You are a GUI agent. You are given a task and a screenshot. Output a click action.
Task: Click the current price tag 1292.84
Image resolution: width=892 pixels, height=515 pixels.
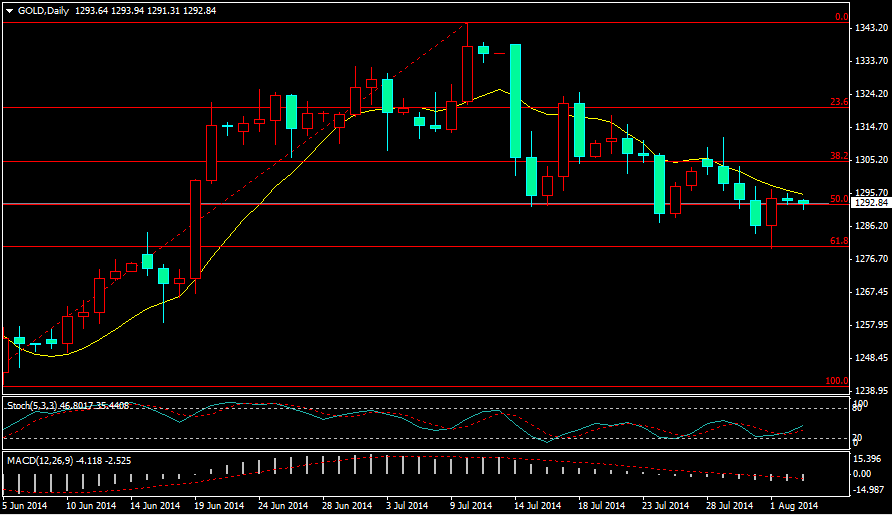[871, 203]
